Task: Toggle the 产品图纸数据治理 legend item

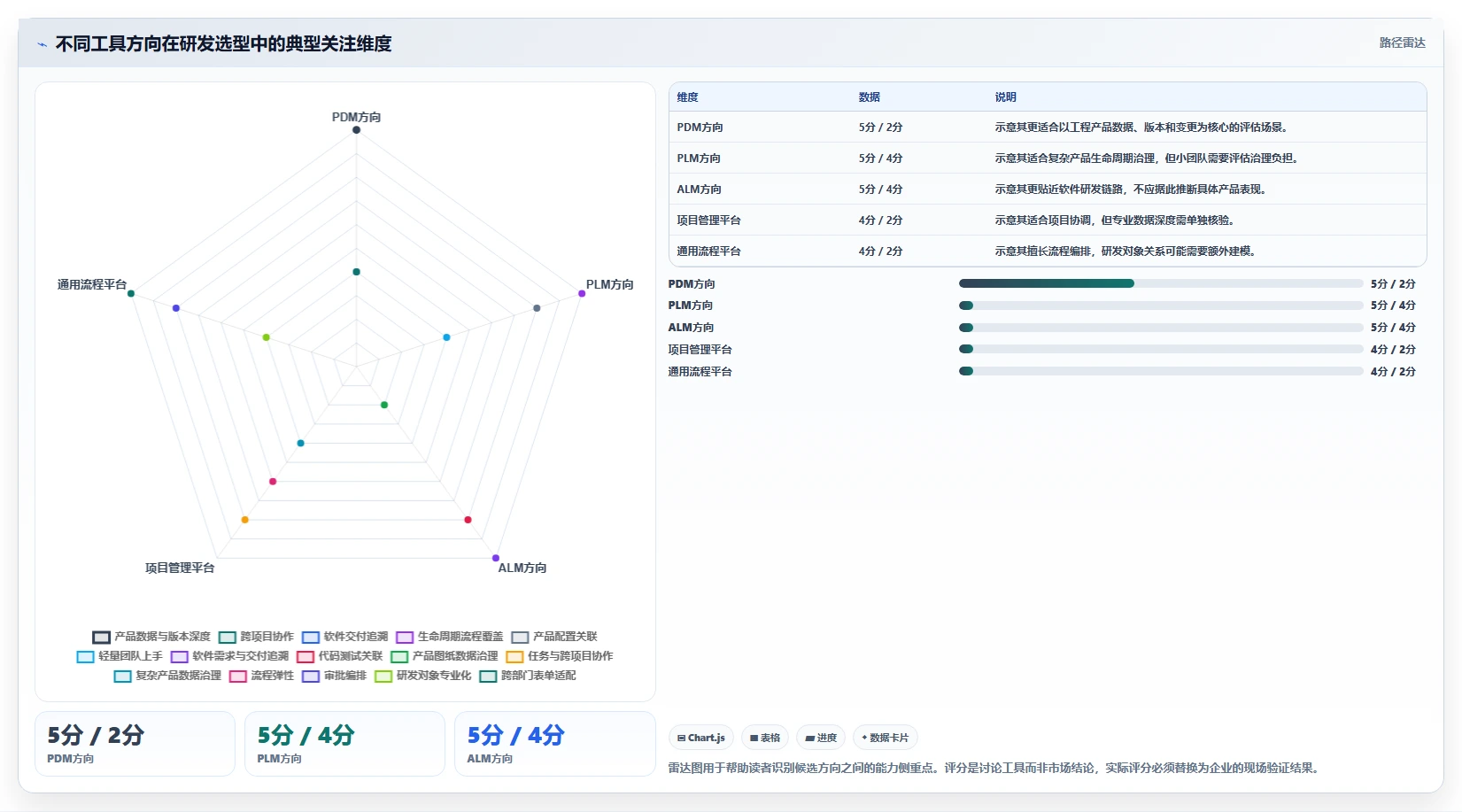Action: [444, 656]
